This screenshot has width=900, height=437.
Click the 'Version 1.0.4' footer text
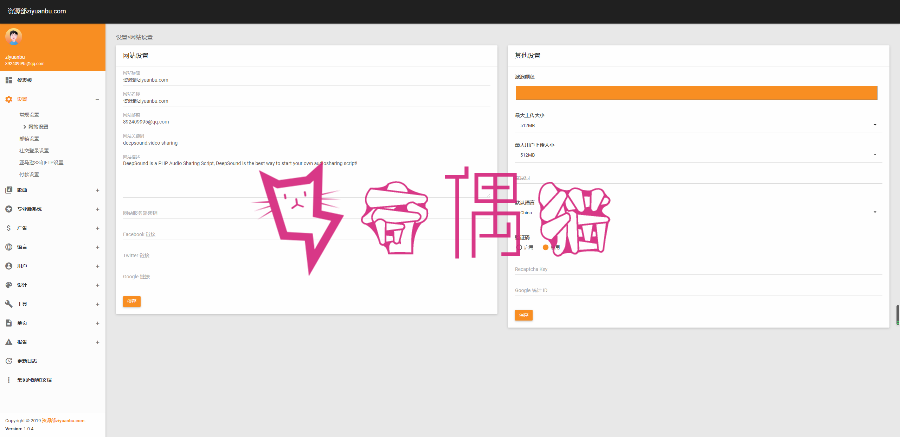(20, 428)
